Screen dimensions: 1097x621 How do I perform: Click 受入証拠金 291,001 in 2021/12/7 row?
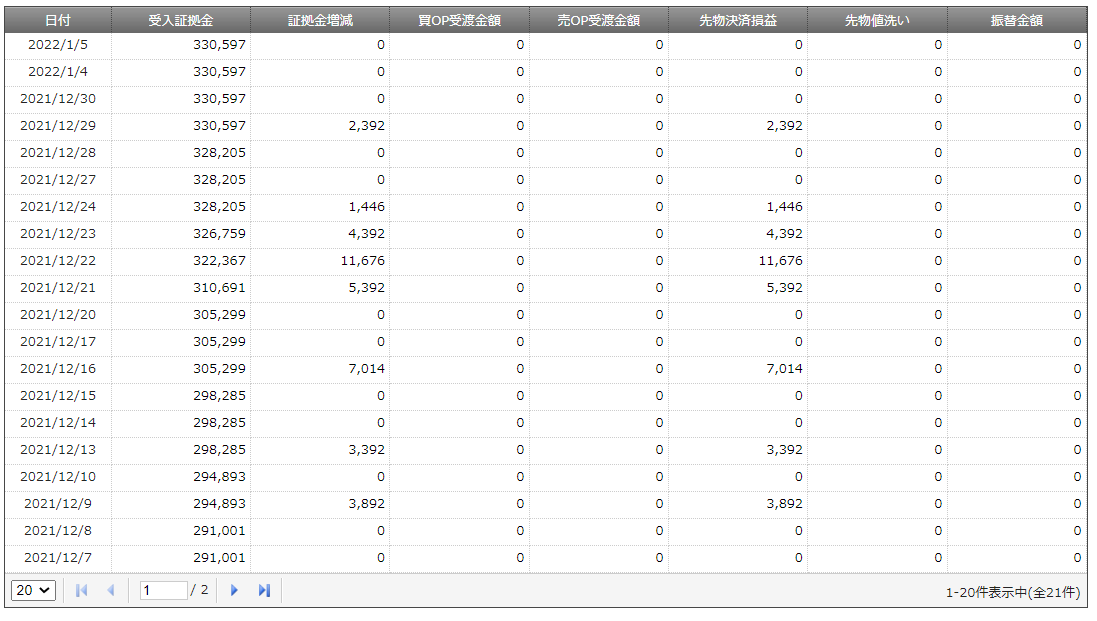[220, 557]
